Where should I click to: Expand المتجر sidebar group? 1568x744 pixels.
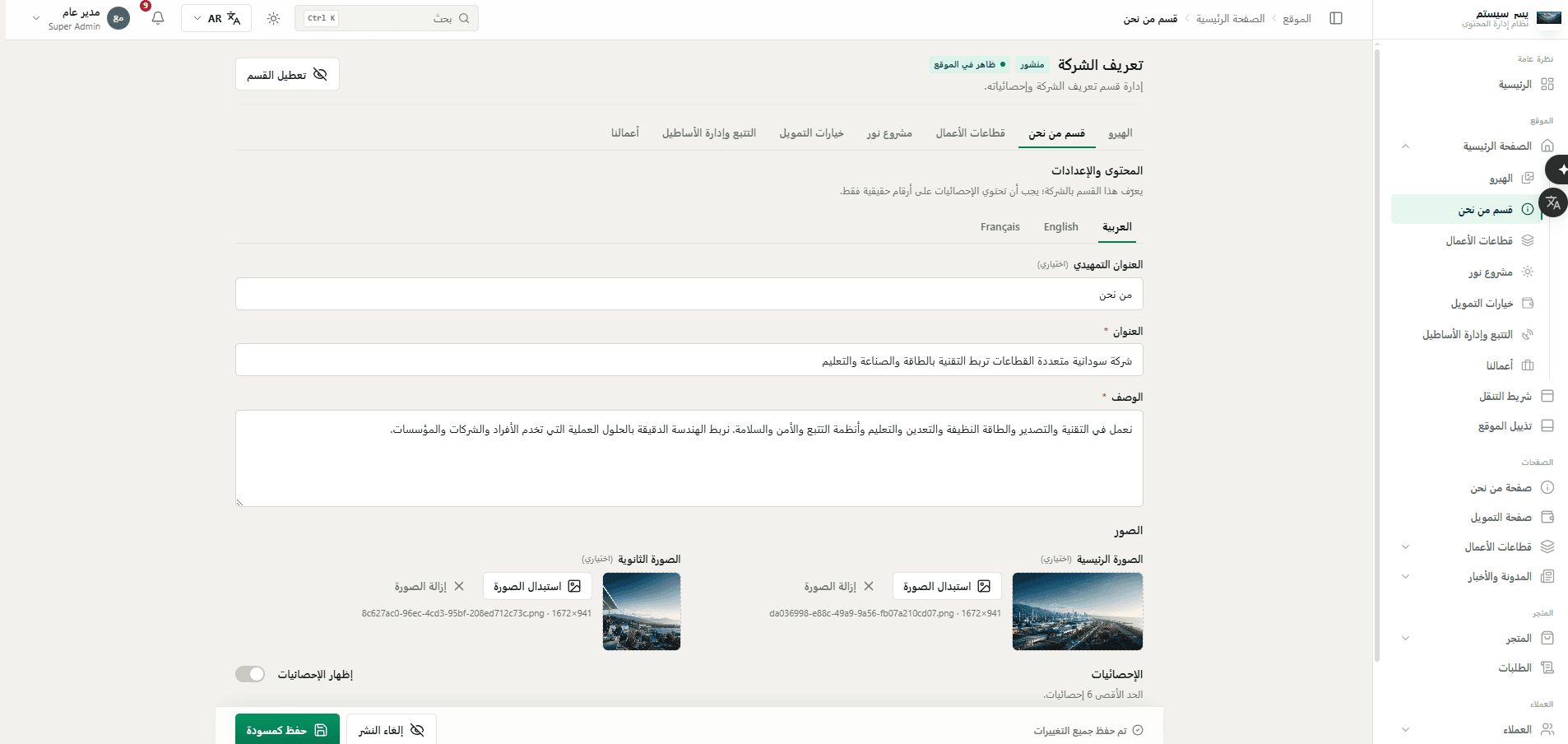[1405, 638]
